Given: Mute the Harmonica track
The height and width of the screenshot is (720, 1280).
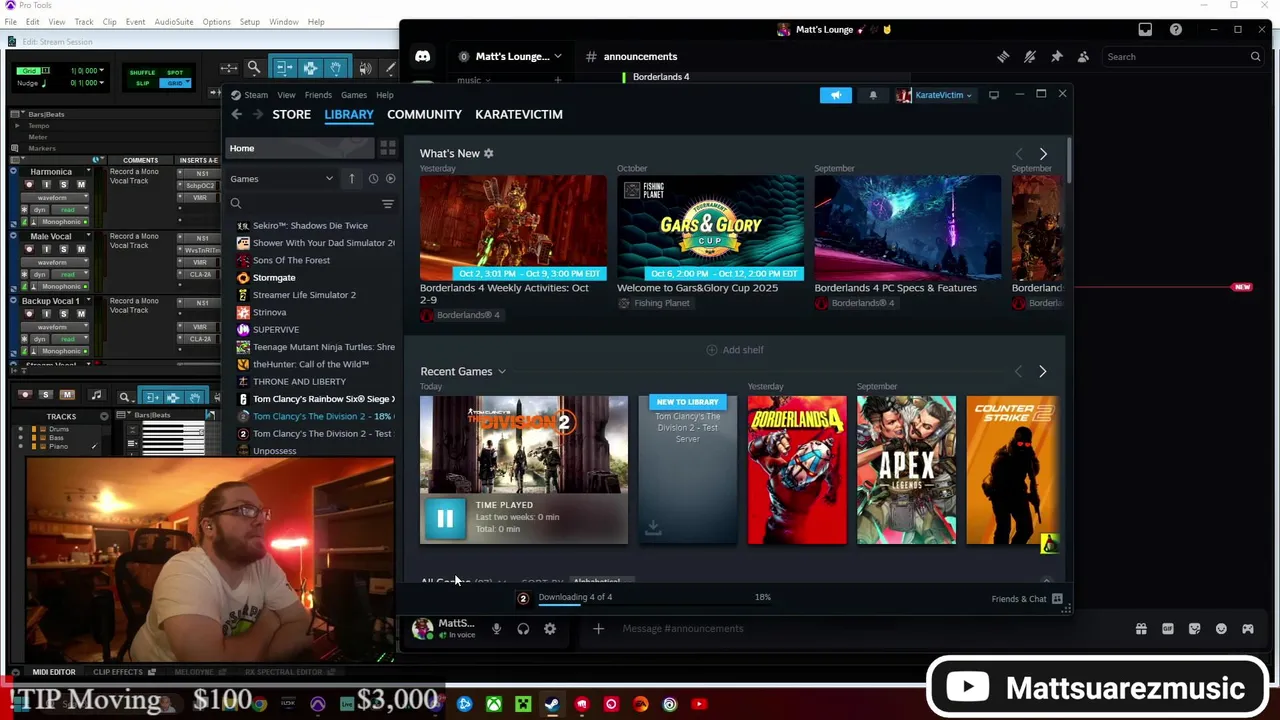Looking at the screenshot, I should click(81, 185).
